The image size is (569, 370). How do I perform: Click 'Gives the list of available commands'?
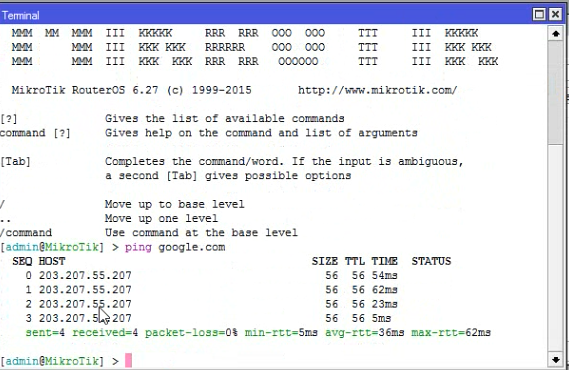coord(225,119)
